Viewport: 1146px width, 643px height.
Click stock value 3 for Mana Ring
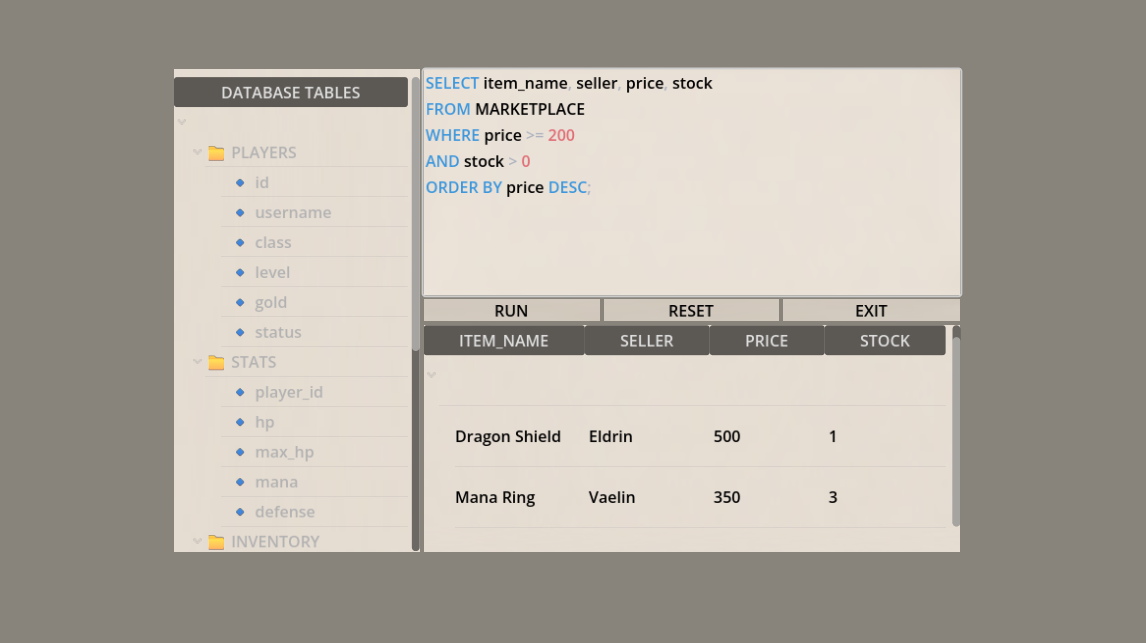pyautogui.click(x=833, y=497)
